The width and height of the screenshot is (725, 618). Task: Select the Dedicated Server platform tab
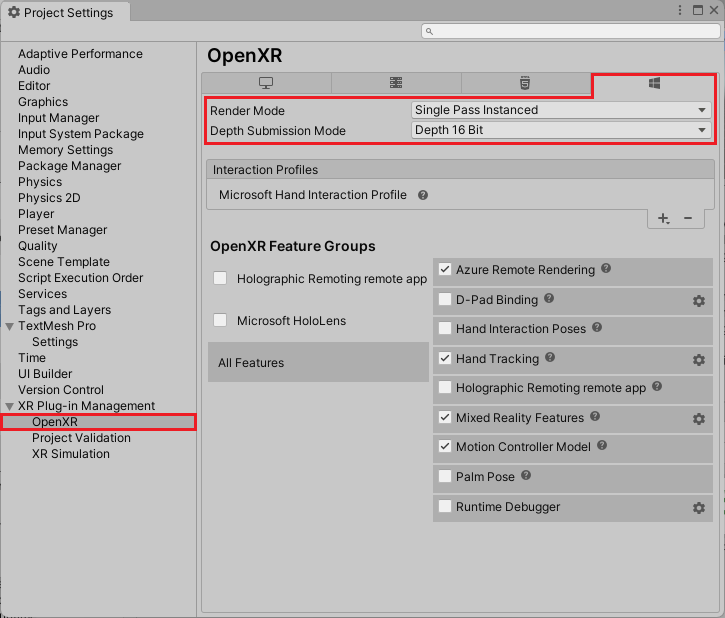tap(396, 83)
